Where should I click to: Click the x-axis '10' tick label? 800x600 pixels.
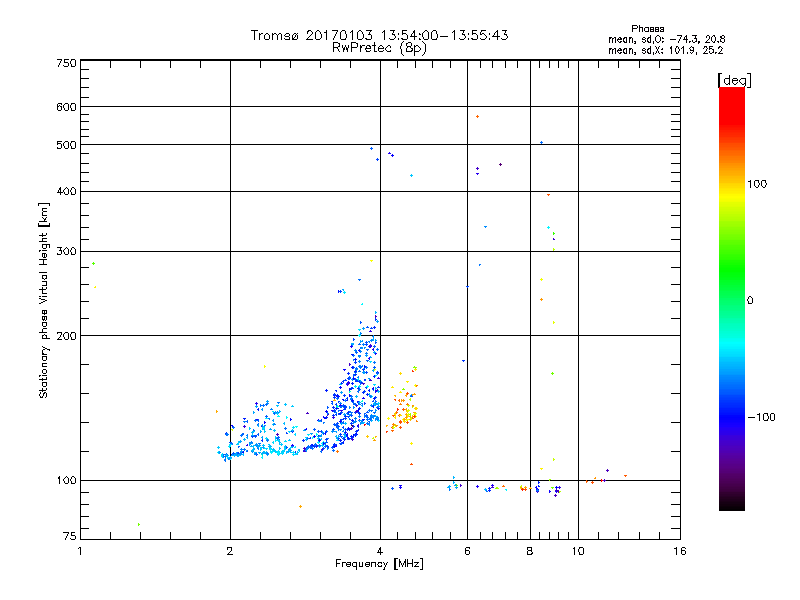point(578,551)
